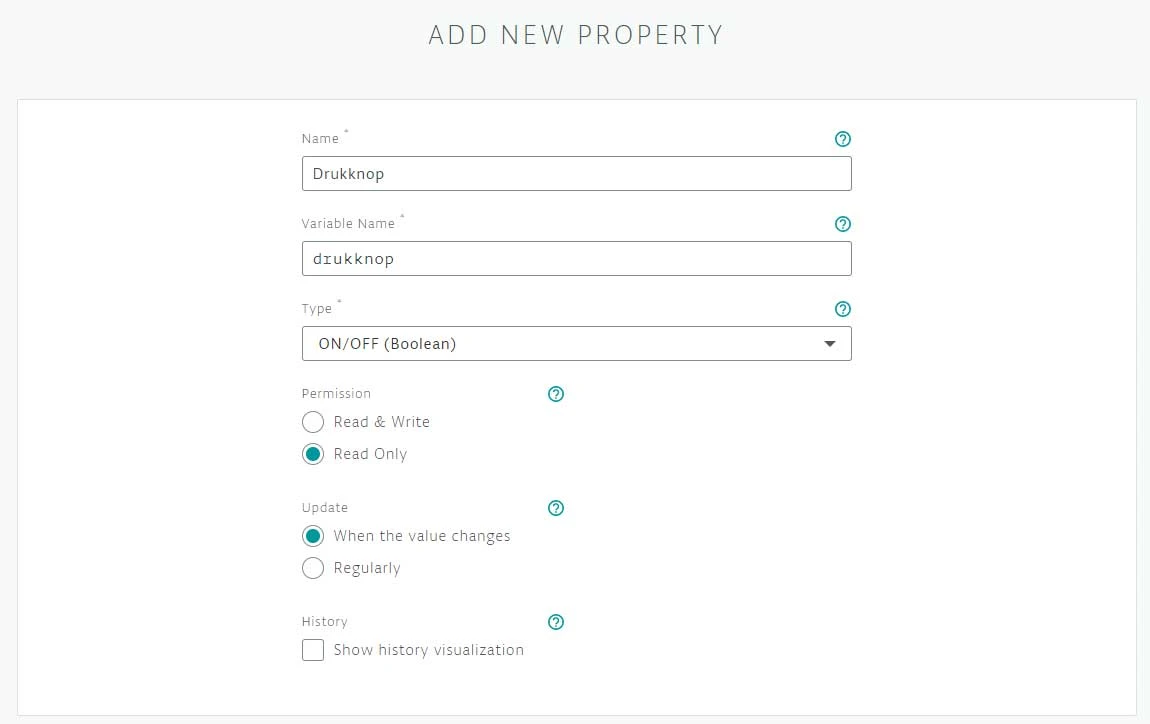Open help for the Variable Name field
The width and height of the screenshot is (1150, 724).
coord(842,224)
